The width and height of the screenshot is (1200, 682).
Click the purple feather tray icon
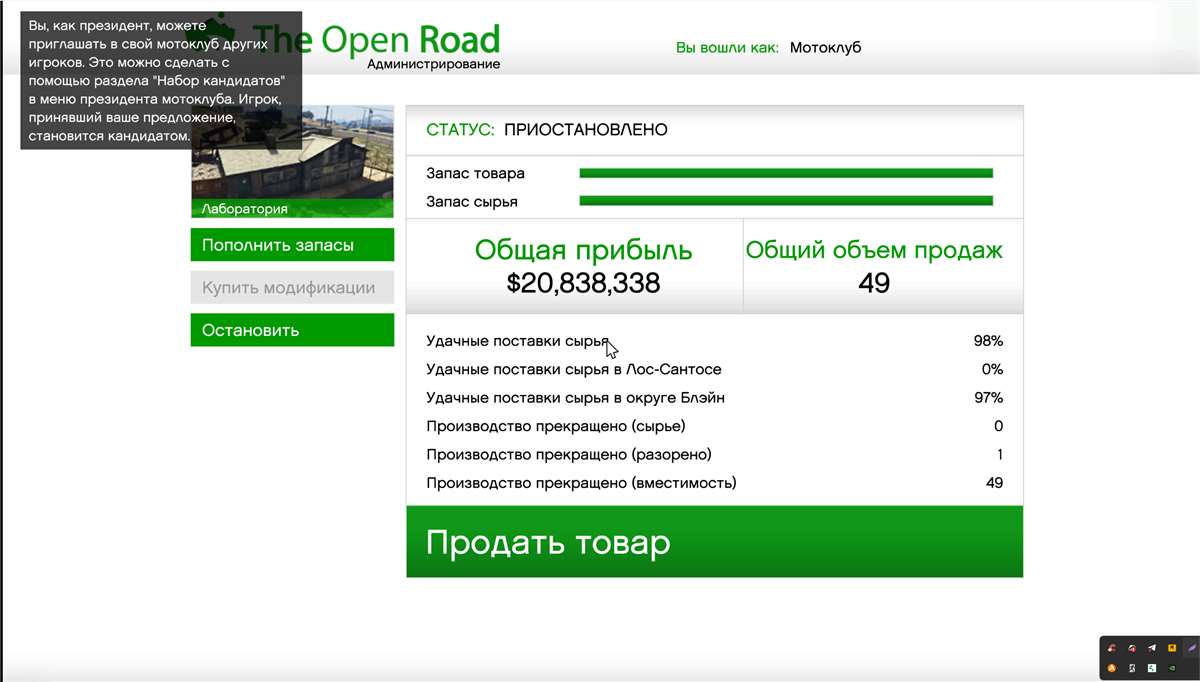[1192, 648]
